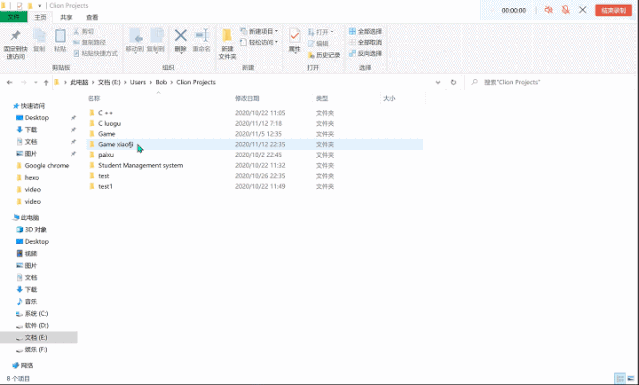Click 复制路径 in clipboard group

tap(89, 42)
